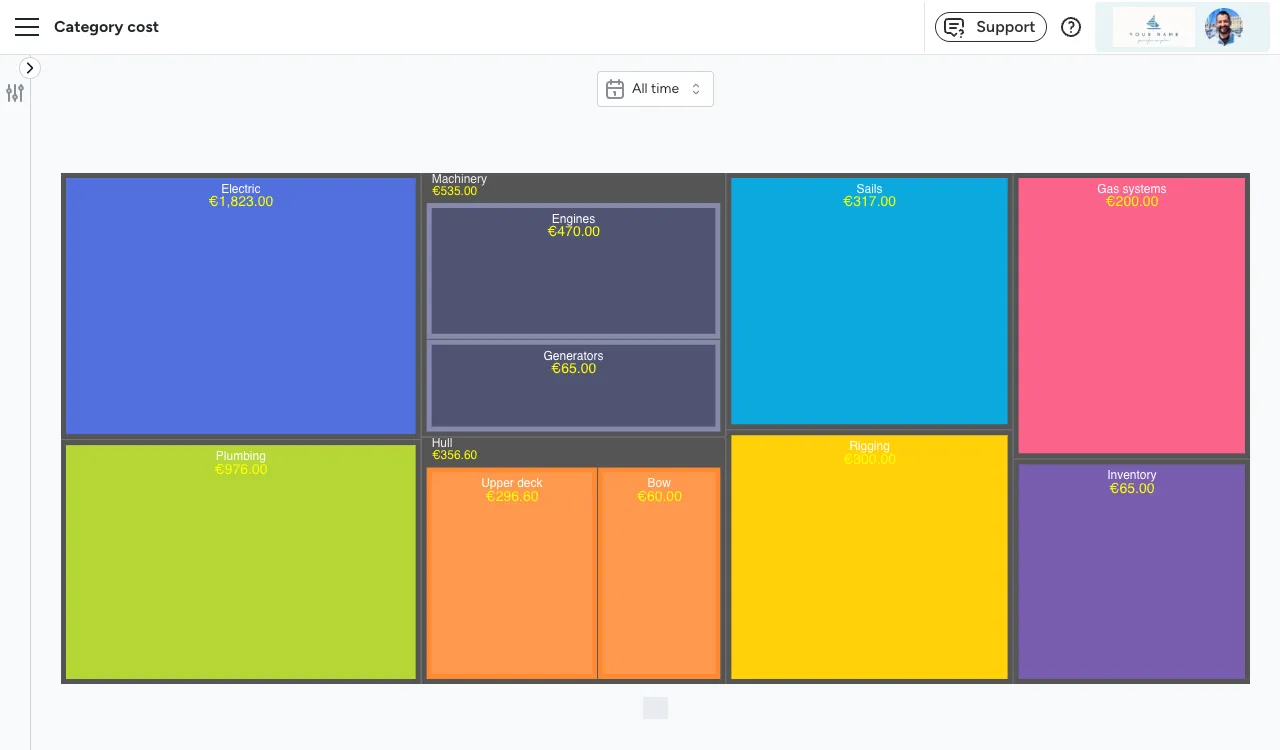The width and height of the screenshot is (1280, 750).
Task: Click the 'YOUR NAME' sailboat logo
Action: point(1152,27)
